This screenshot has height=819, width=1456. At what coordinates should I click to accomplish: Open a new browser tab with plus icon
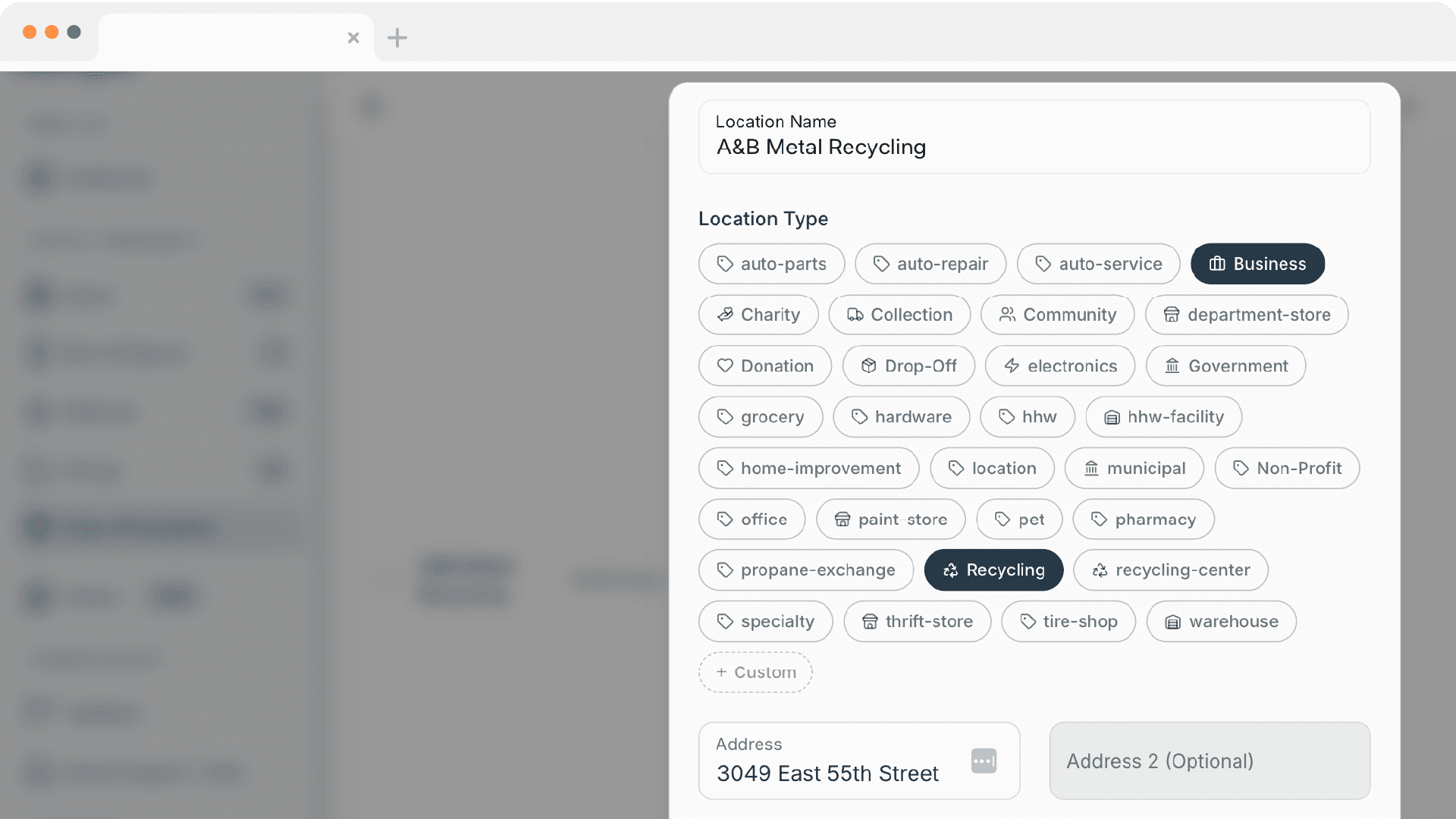(397, 37)
